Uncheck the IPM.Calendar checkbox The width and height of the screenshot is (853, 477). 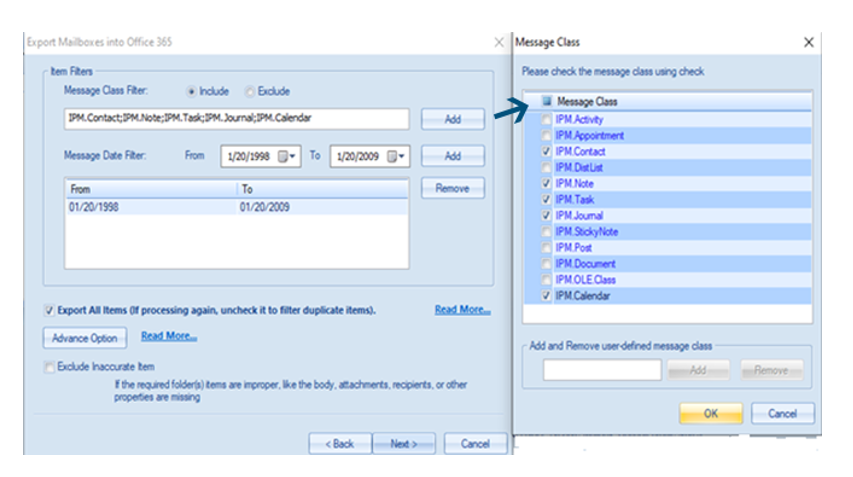pyautogui.click(x=546, y=296)
